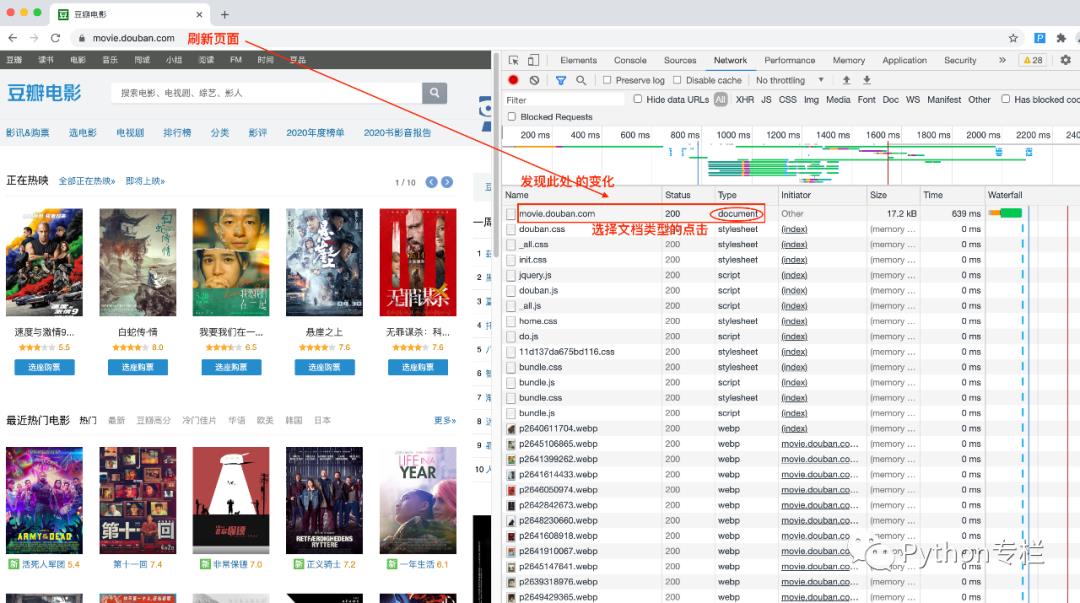The width and height of the screenshot is (1080, 603).
Task: Sort requests by the Size column
Action: pyautogui.click(x=894, y=195)
